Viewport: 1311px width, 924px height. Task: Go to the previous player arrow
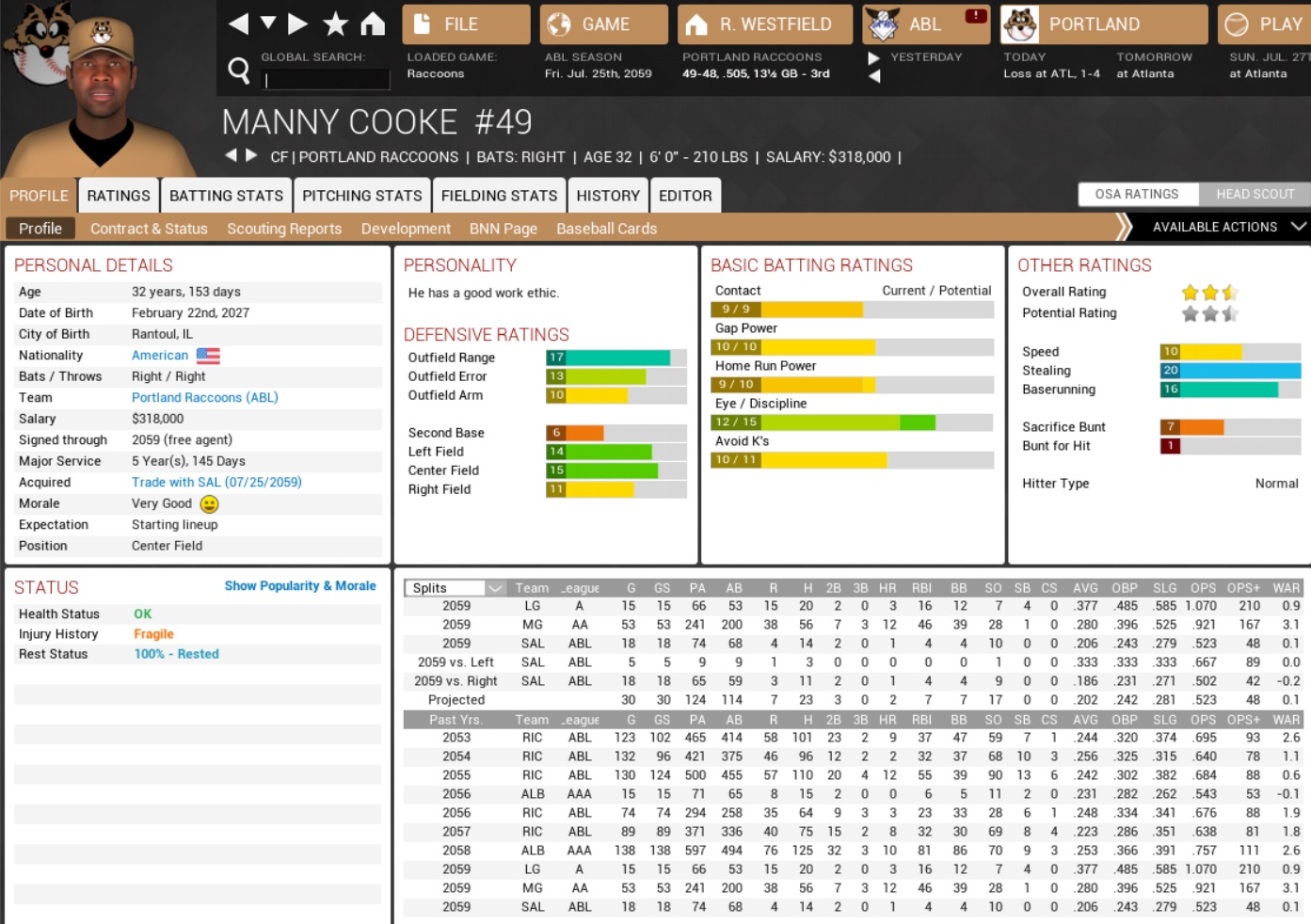pos(231,155)
